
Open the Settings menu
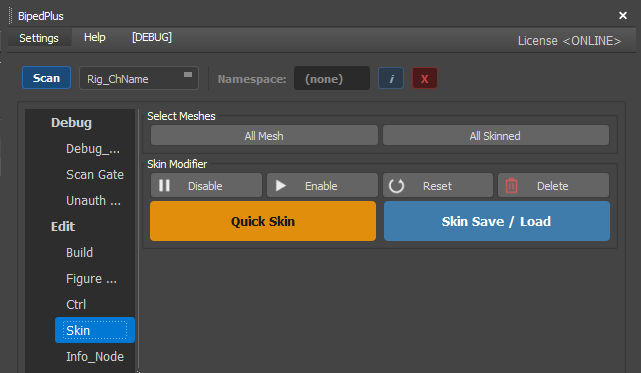click(x=39, y=38)
